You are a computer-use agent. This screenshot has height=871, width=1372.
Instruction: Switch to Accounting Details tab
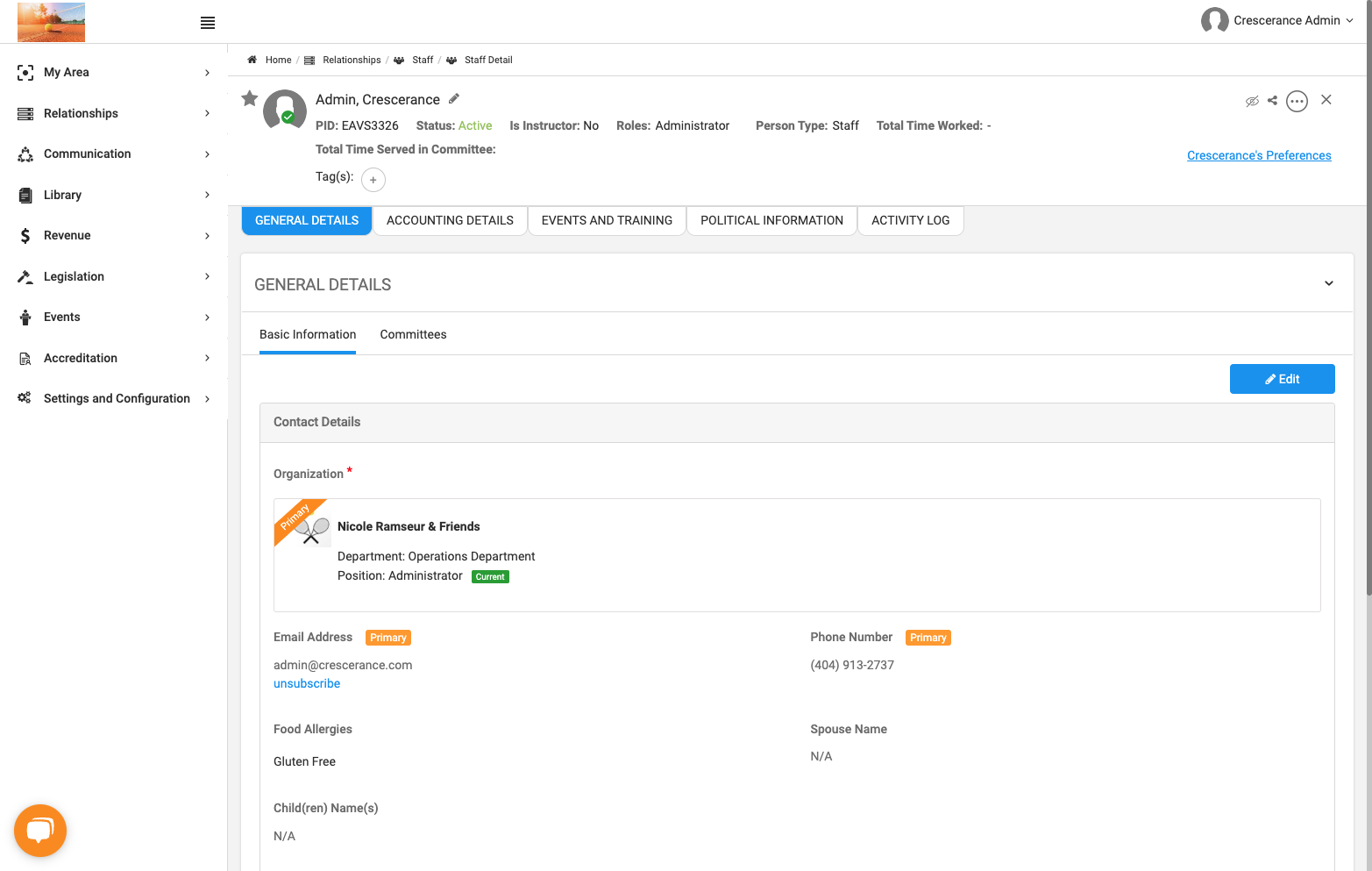[450, 220]
